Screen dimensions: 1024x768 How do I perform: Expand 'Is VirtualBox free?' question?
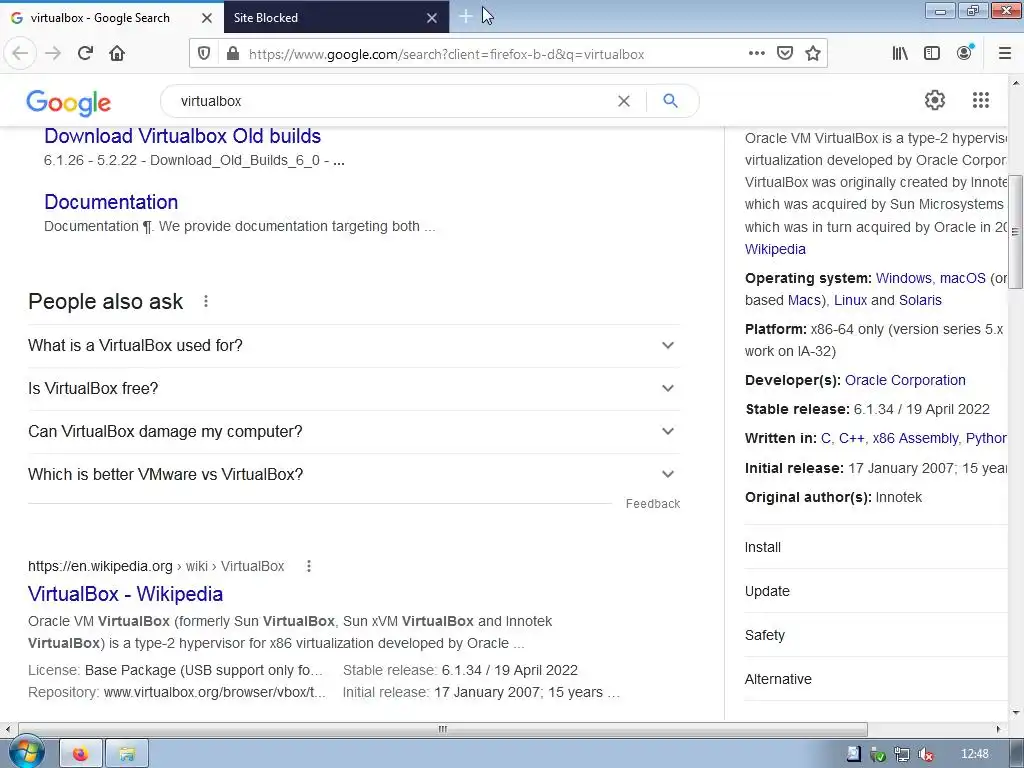point(354,389)
